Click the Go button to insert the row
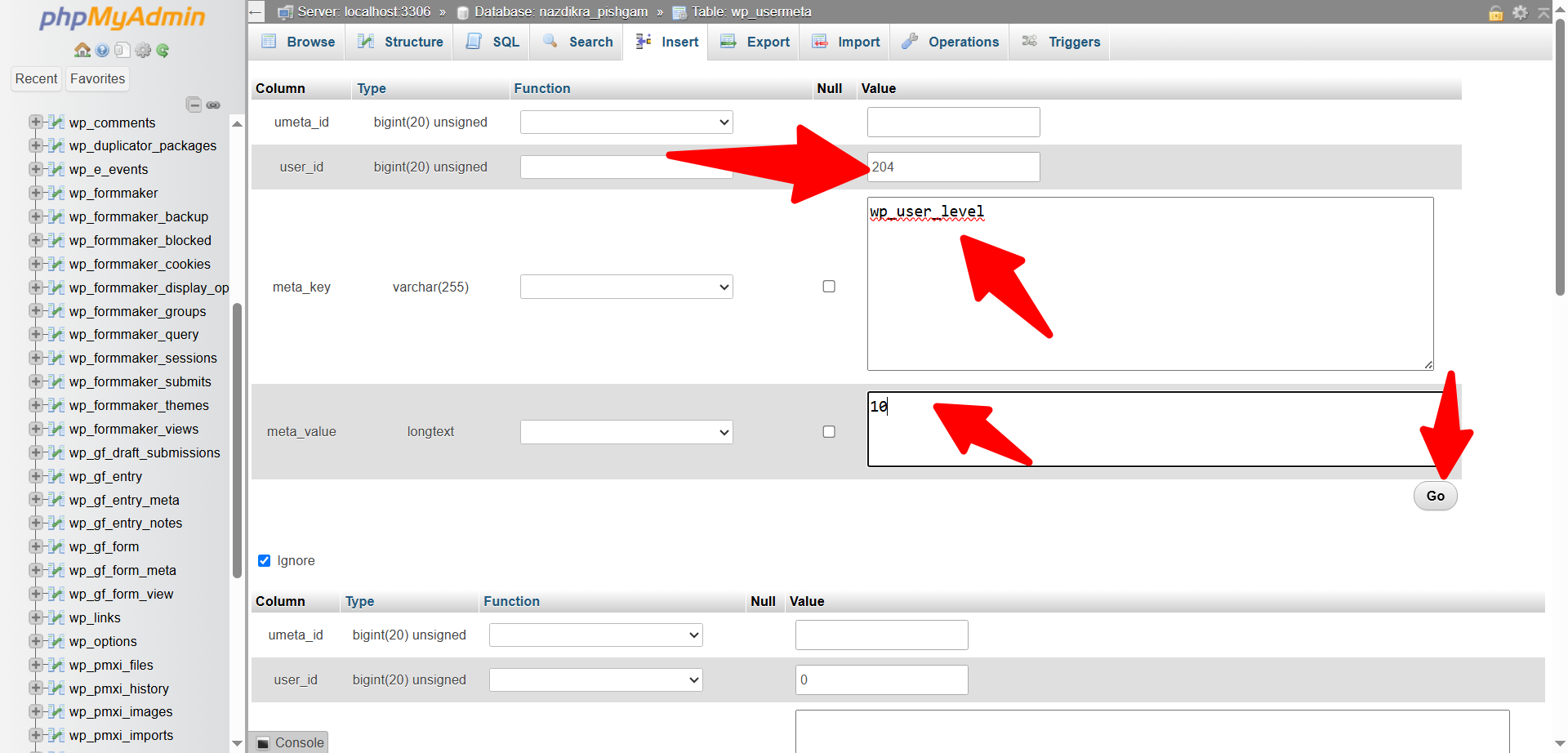Image resolution: width=1568 pixels, height=753 pixels. pos(1435,496)
